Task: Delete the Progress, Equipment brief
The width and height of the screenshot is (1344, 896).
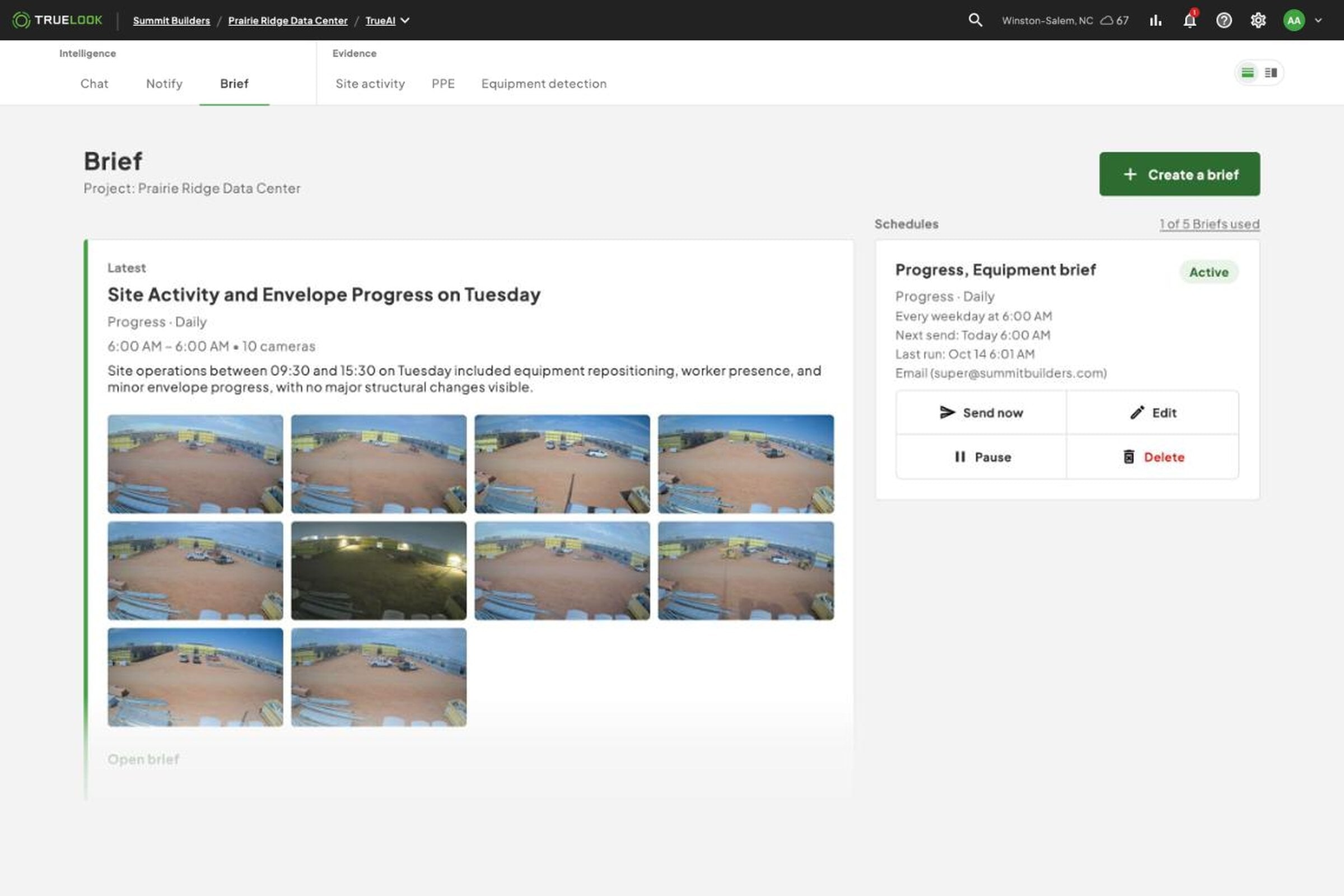Action: (x=1152, y=457)
